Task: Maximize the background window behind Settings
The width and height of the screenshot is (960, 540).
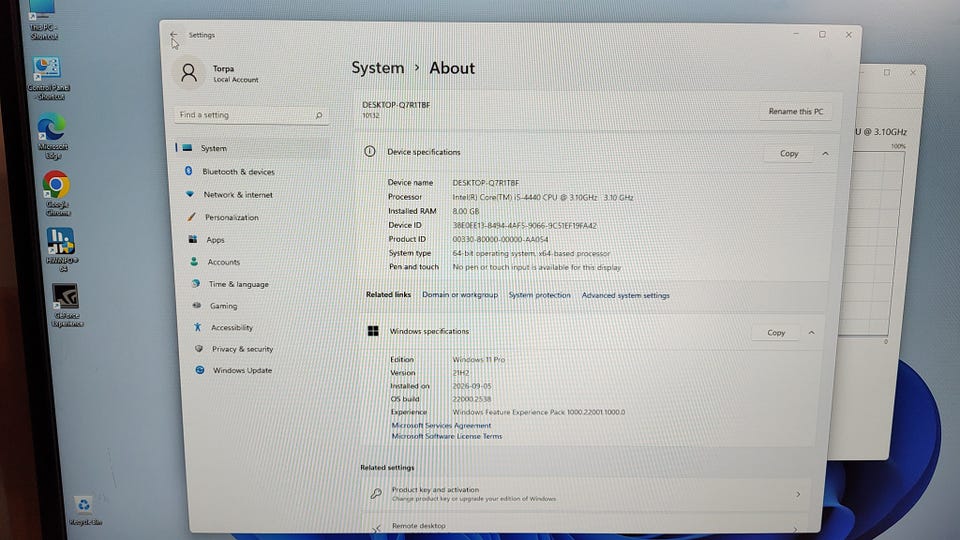Action: tap(887, 72)
